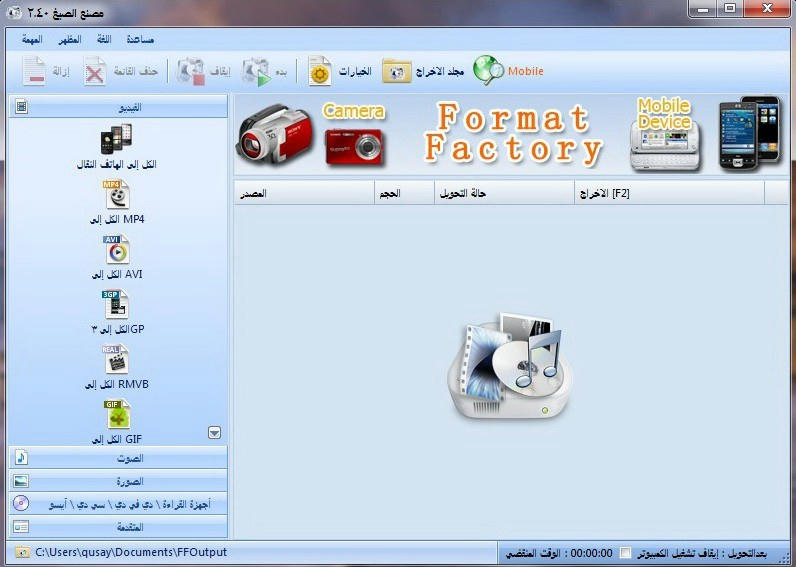
Task: Select the All to MP4 icon
Action: [117, 194]
